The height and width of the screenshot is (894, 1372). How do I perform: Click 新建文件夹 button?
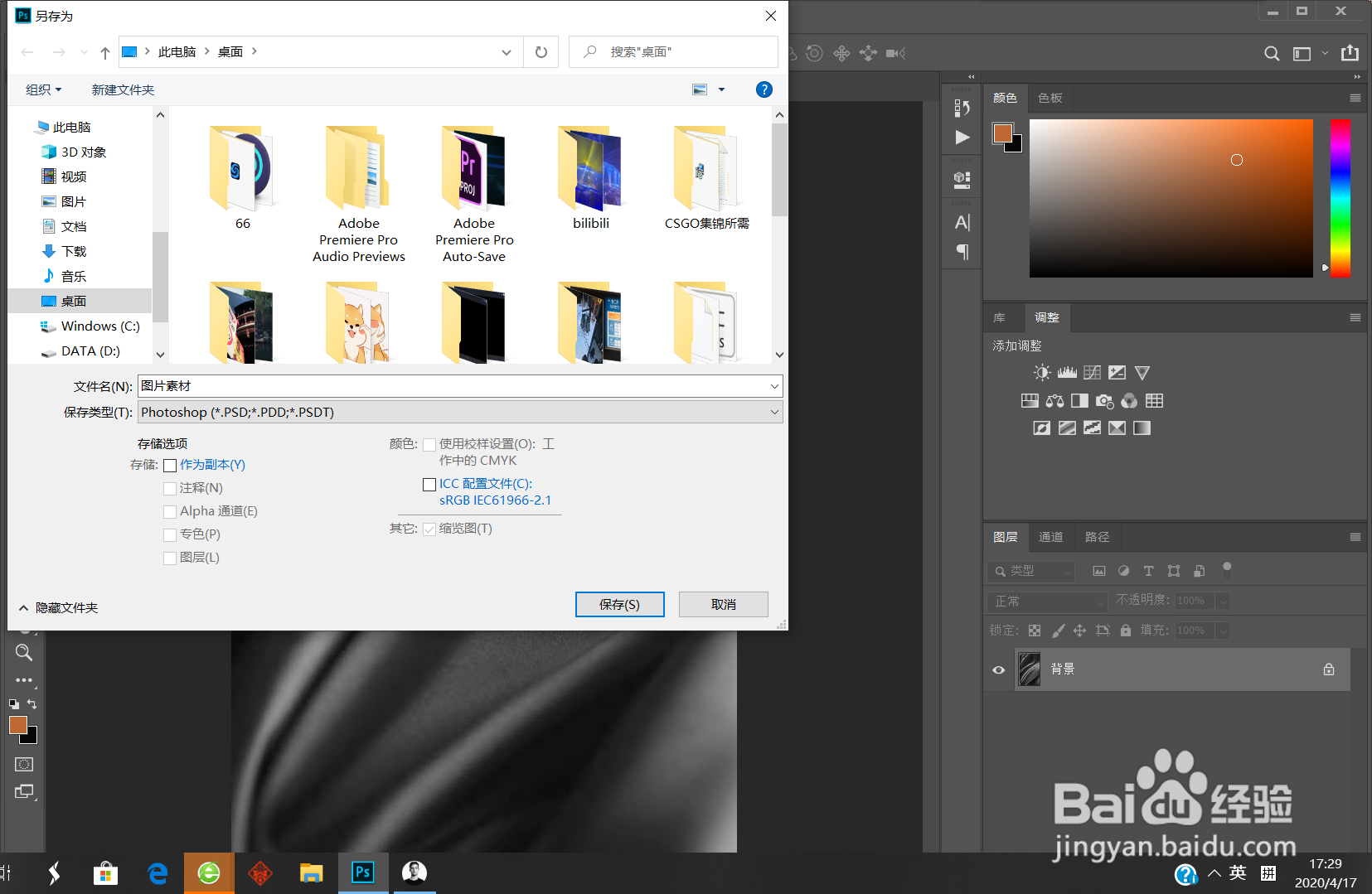[123, 89]
